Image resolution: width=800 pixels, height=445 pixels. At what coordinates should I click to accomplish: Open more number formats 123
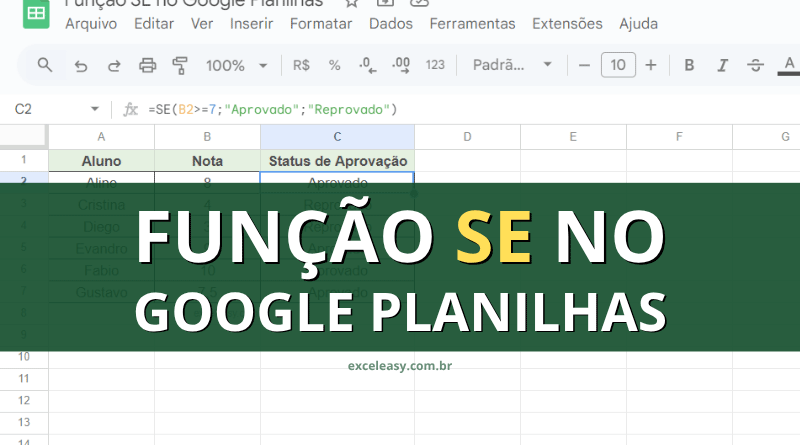(x=435, y=65)
